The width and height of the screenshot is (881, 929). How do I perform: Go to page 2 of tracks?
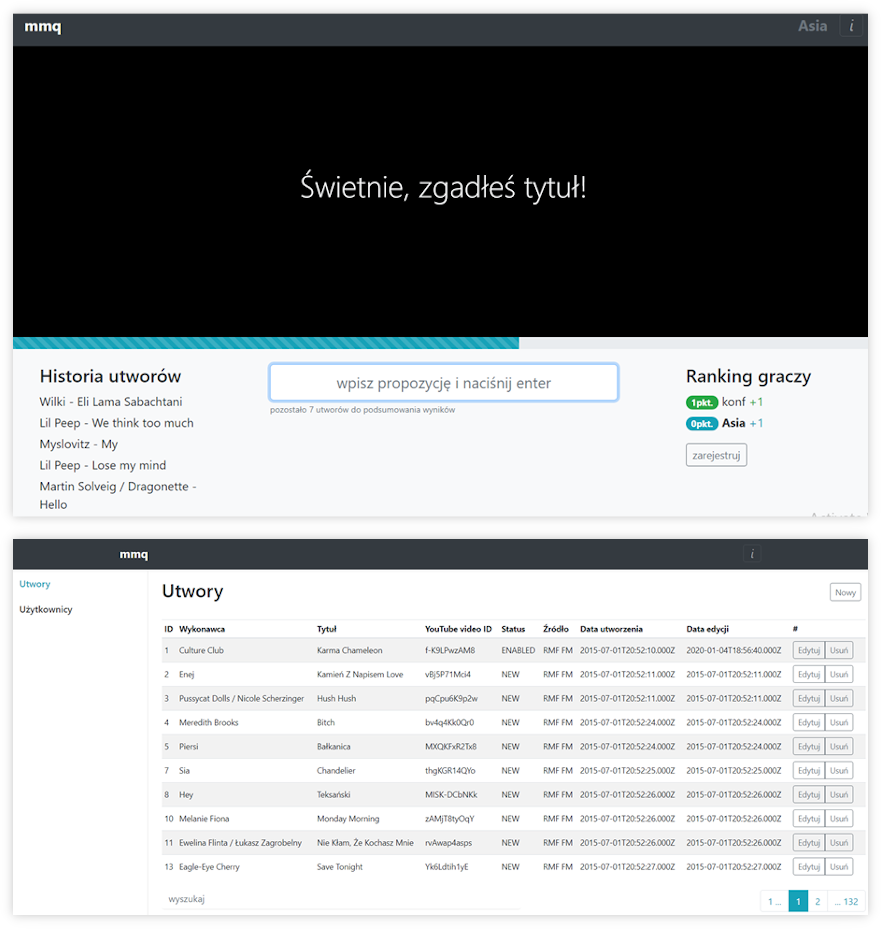pyautogui.click(x=817, y=901)
